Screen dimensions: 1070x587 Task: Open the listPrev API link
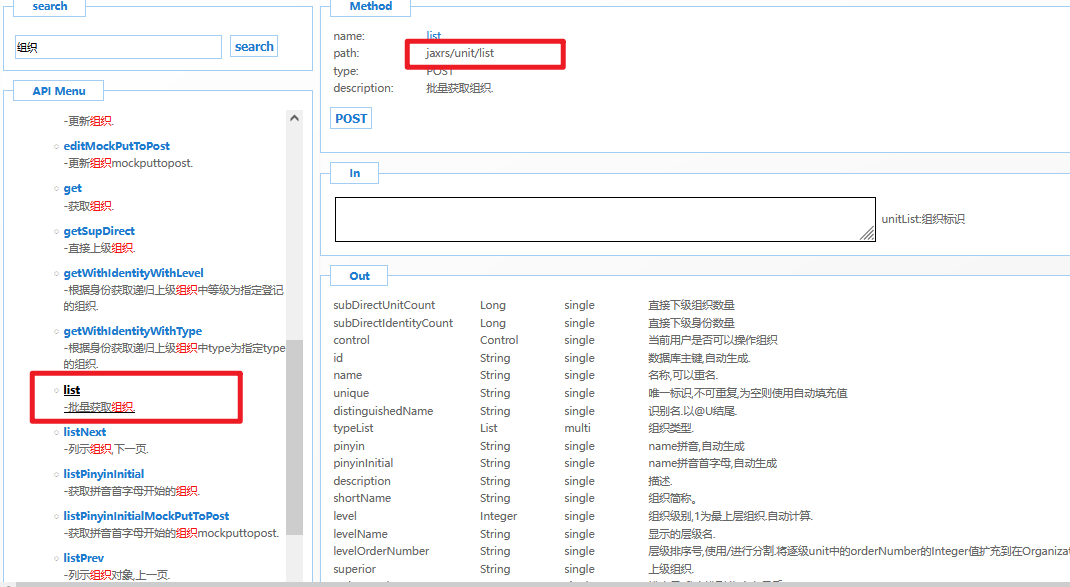pos(83,558)
